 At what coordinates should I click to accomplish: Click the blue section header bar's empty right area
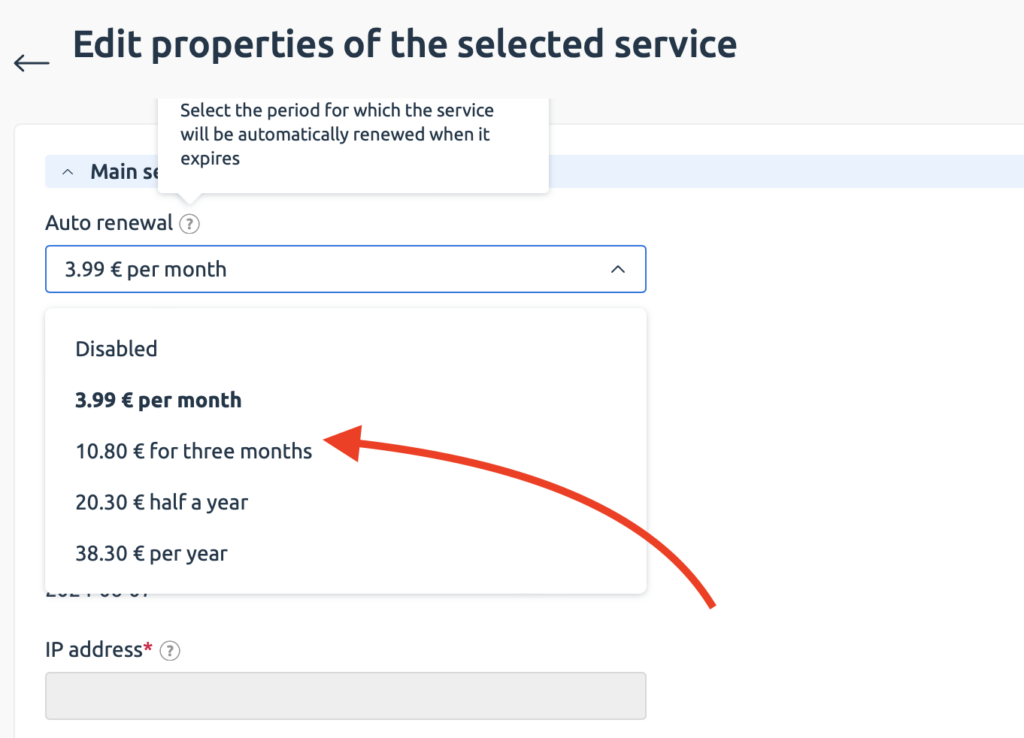(786, 171)
